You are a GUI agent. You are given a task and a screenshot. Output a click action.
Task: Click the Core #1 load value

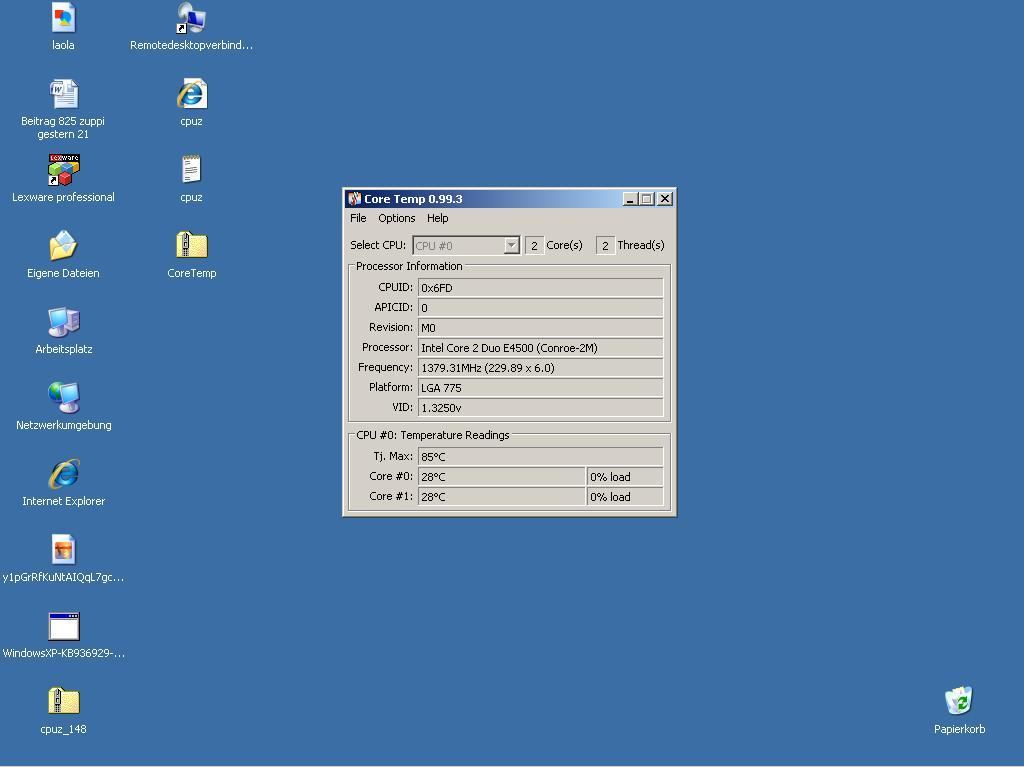coord(625,497)
